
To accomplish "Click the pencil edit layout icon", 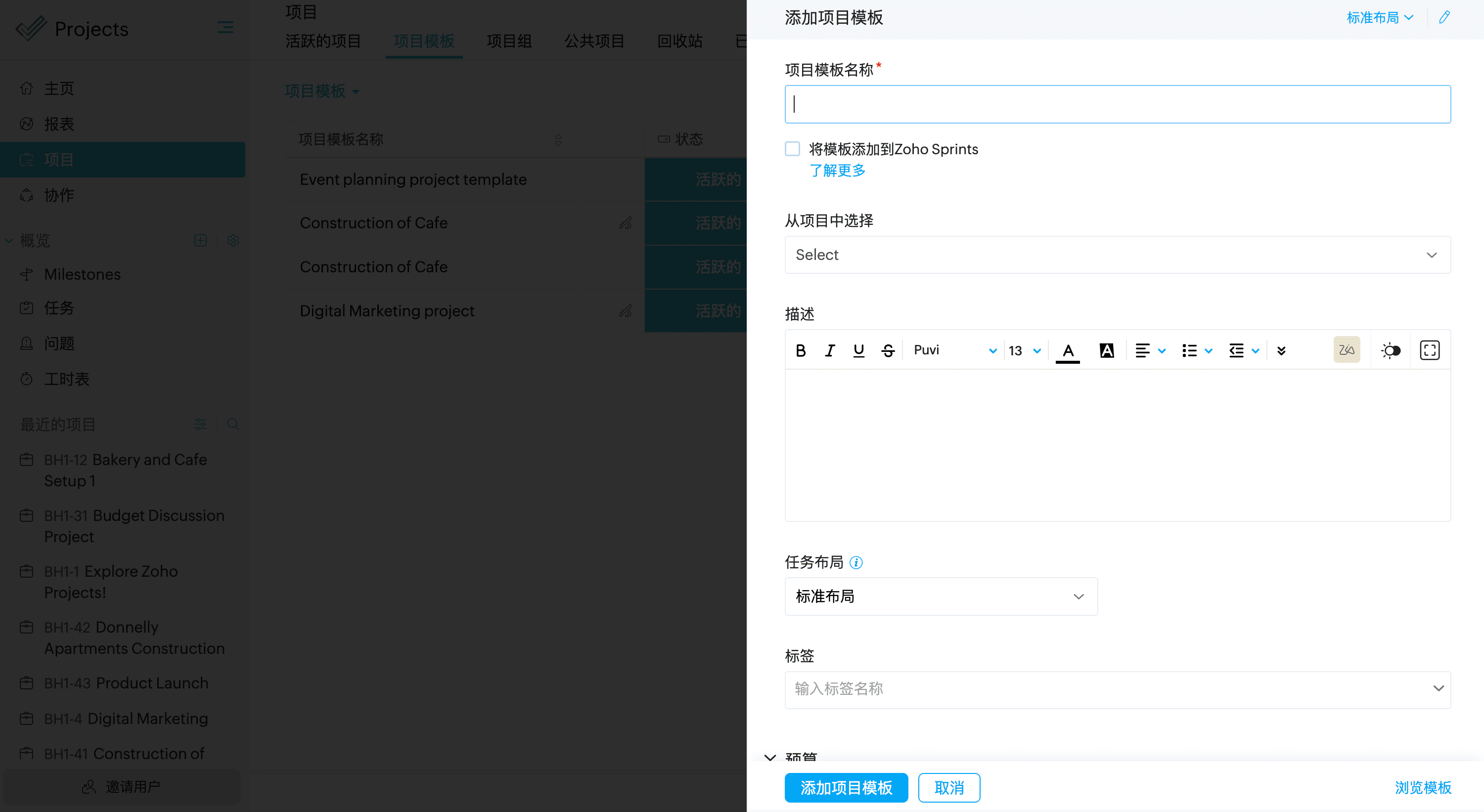I will [x=1444, y=17].
